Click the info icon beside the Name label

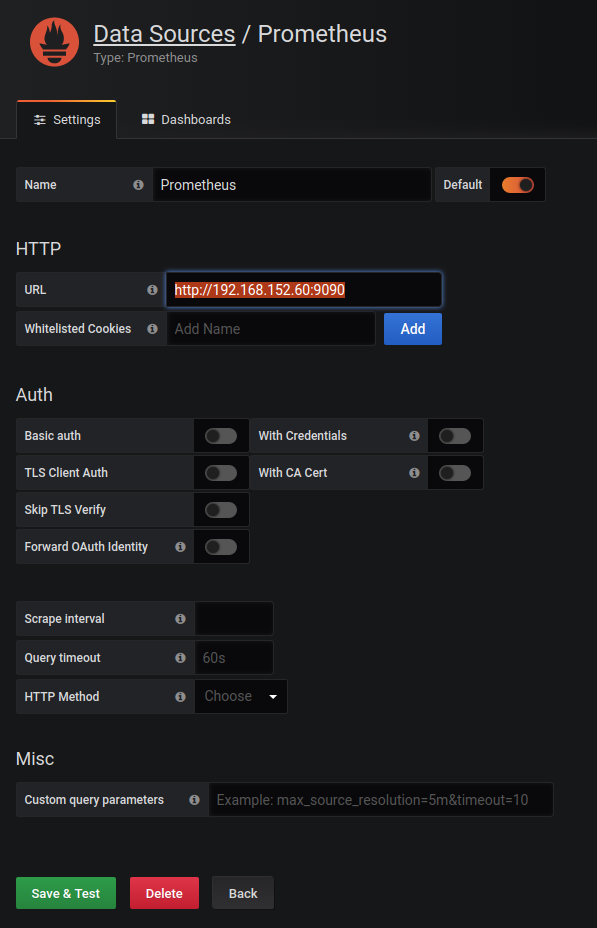[x=138, y=185]
